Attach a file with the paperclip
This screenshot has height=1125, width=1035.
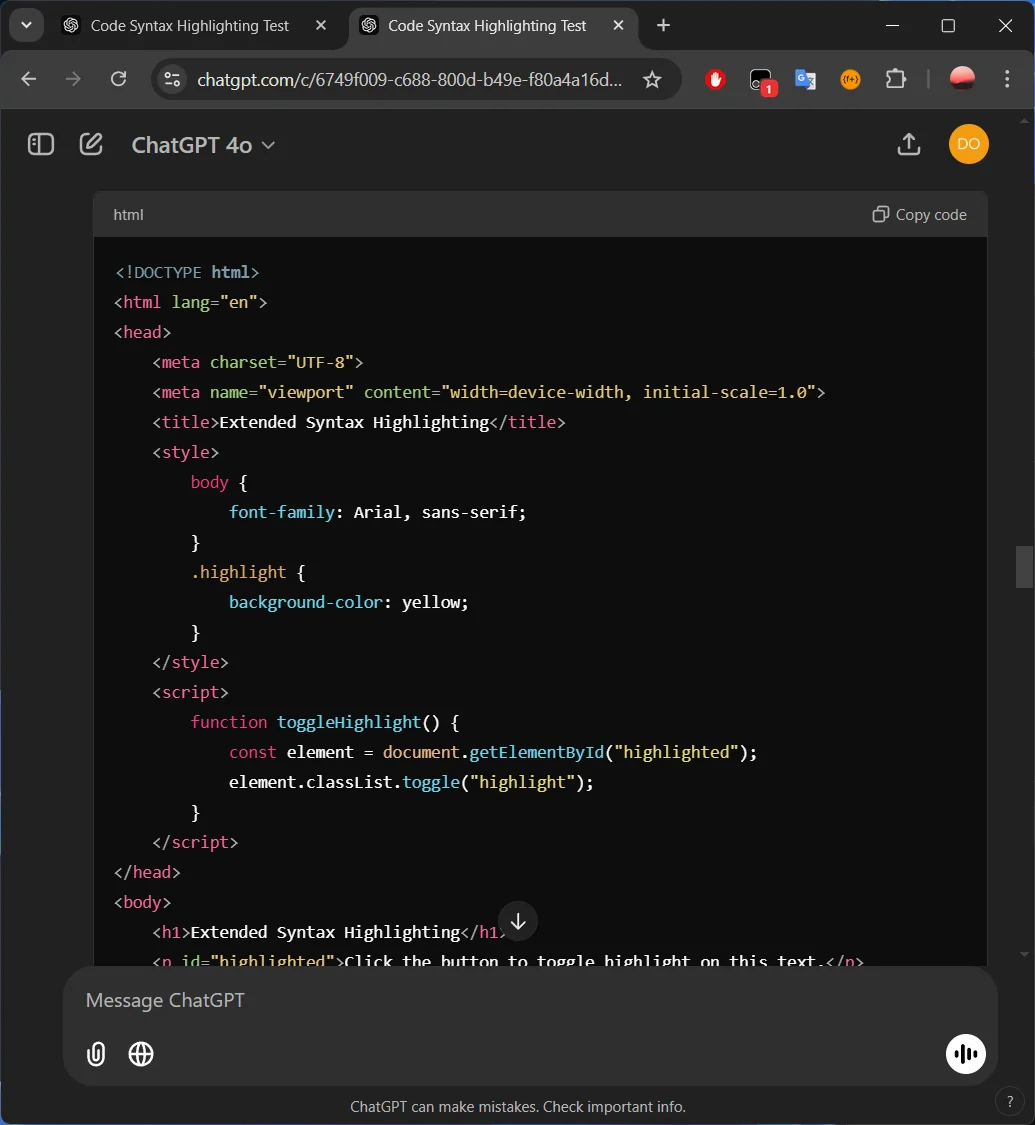95,1054
